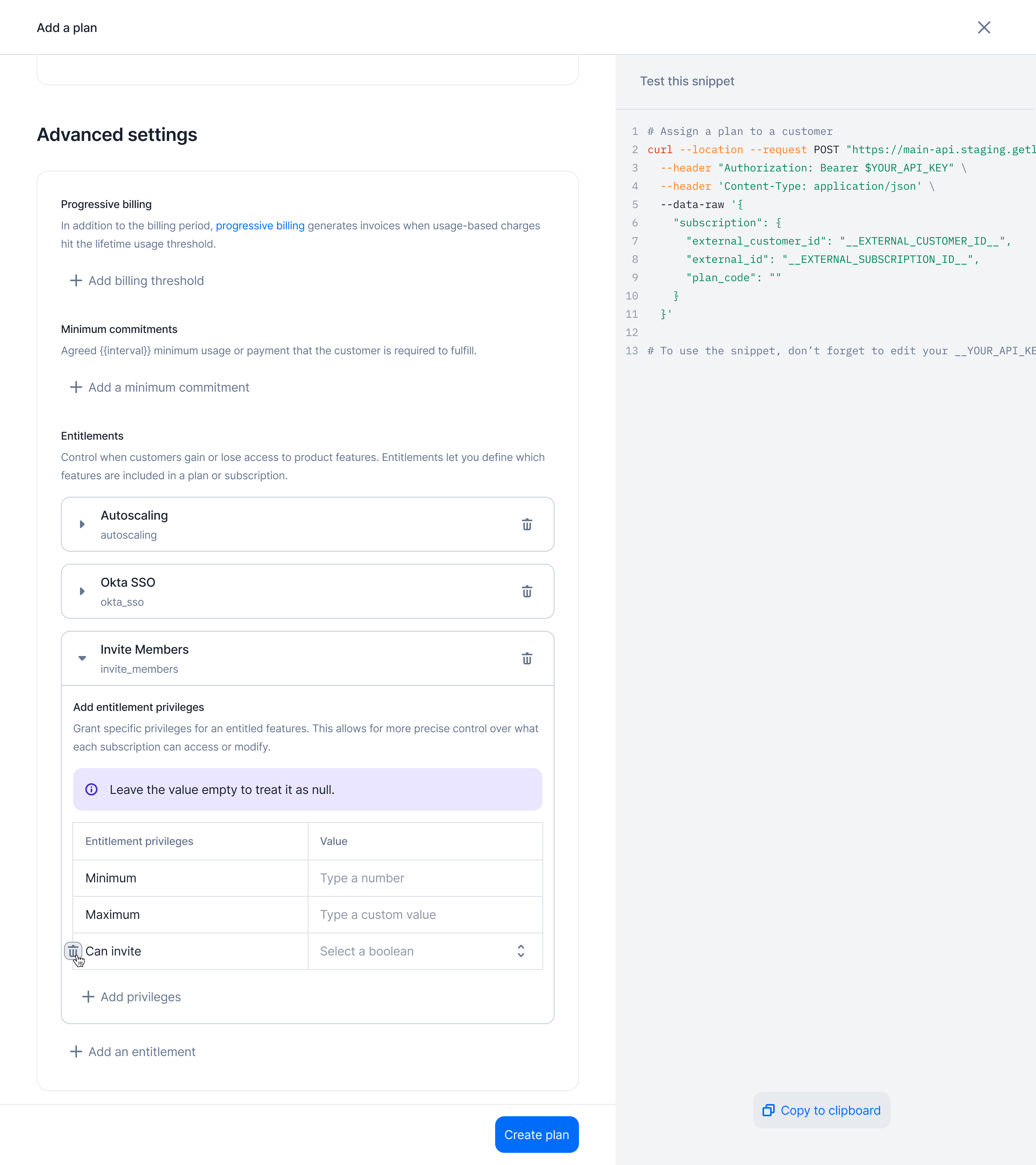Screen dimensions: 1036x1165
Task: Click the 'Maximum' privilege label
Action: click(x=113, y=915)
